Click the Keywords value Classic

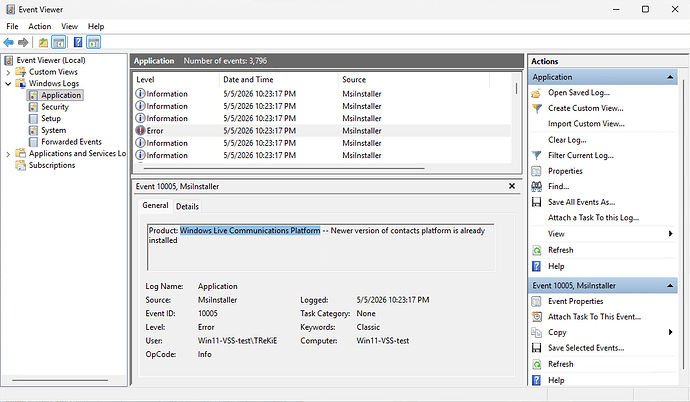coord(368,327)
